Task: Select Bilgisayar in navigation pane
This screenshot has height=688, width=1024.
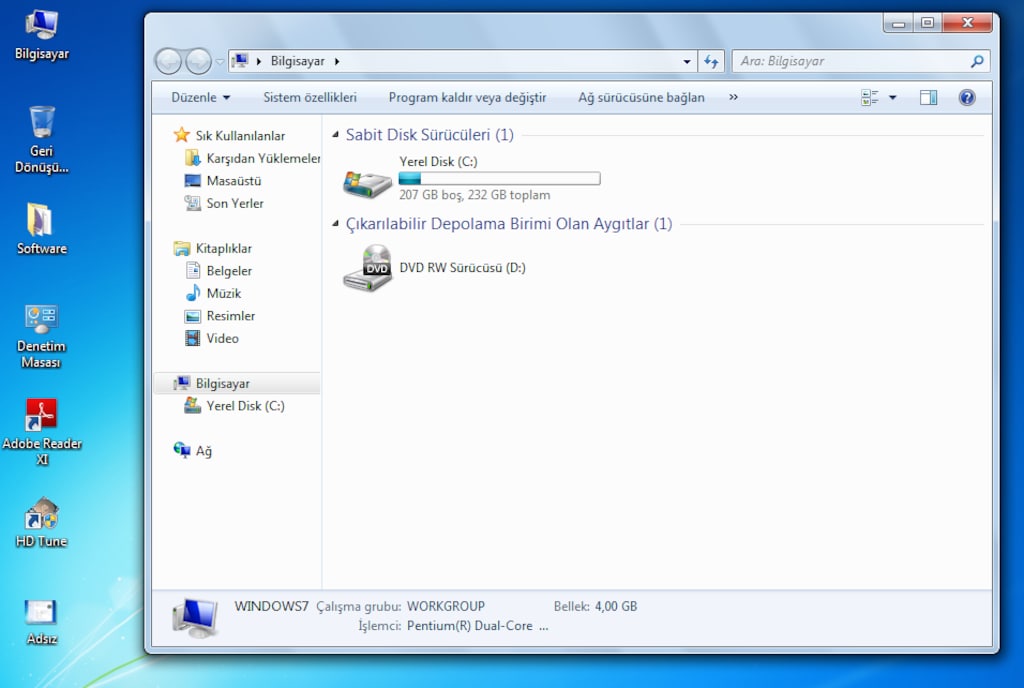Action: [x=237, y=383]
